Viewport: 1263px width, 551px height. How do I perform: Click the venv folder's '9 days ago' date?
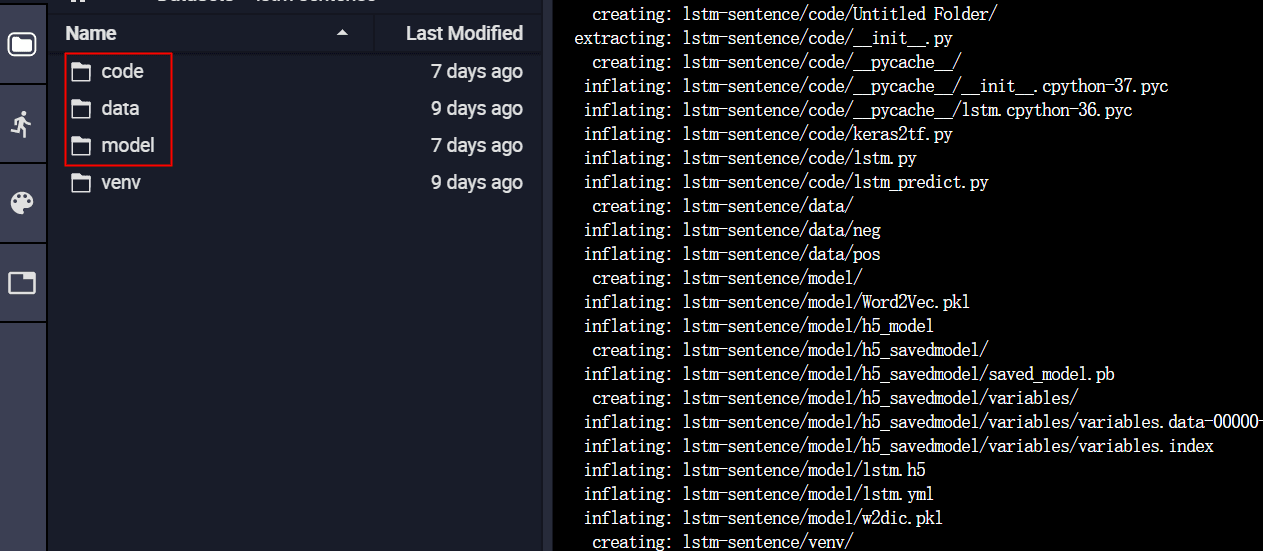tap(476, 183)
